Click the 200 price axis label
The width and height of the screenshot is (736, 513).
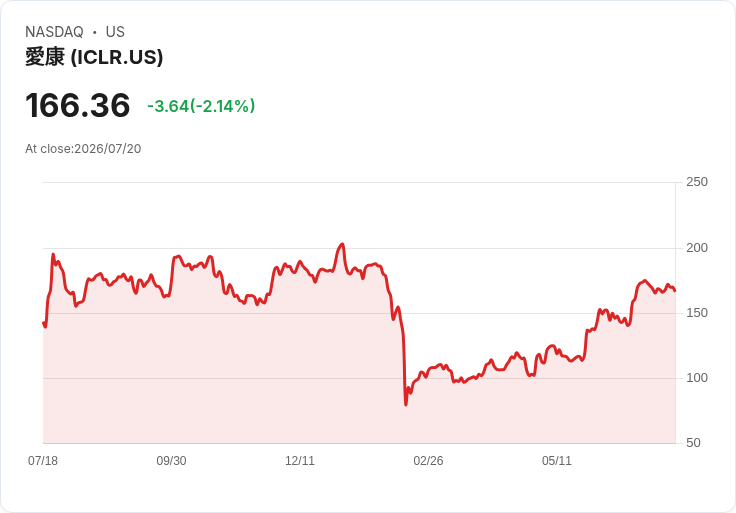click(x=697, y=248)
